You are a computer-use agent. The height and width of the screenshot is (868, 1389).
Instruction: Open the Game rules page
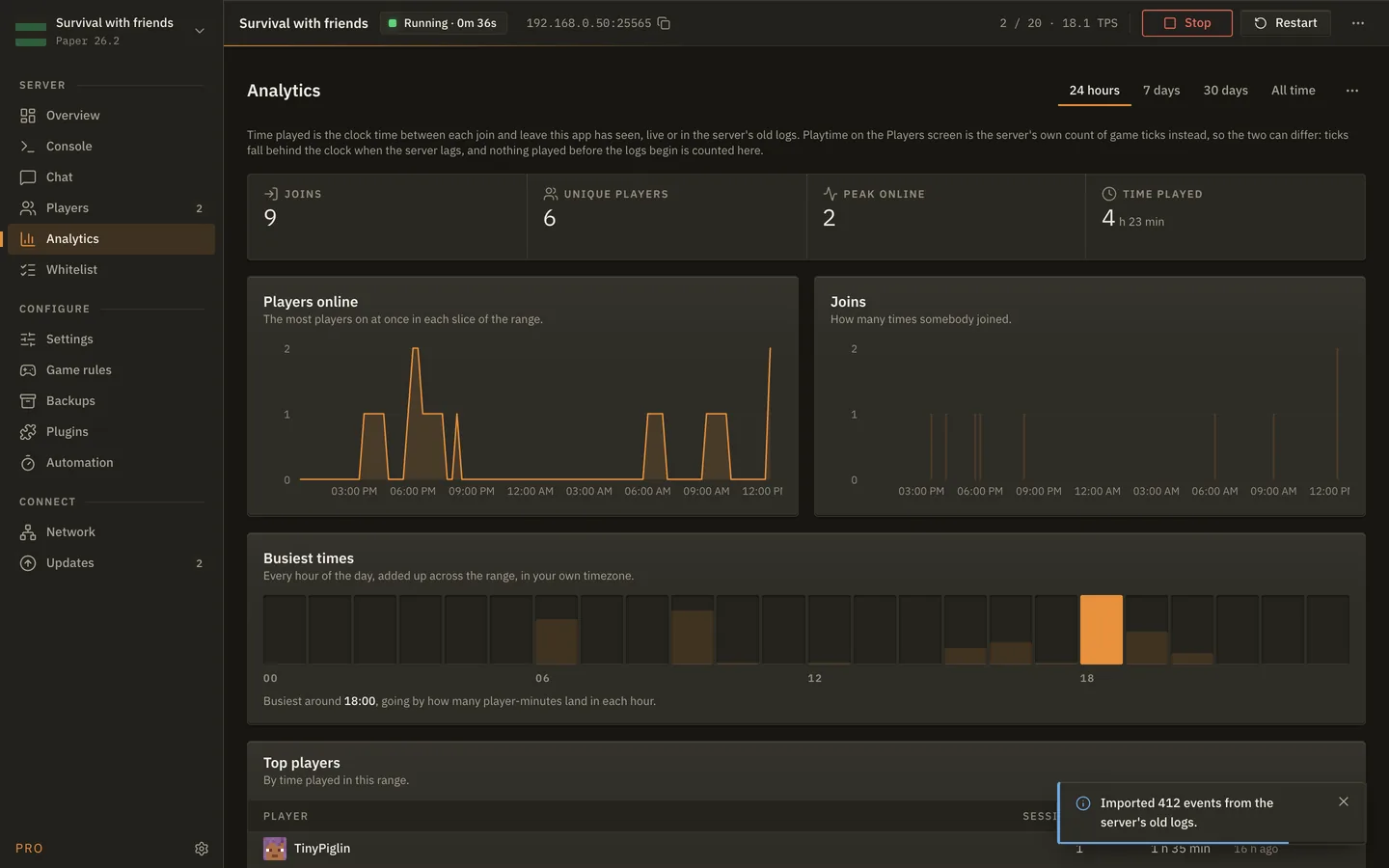point(111,370)
